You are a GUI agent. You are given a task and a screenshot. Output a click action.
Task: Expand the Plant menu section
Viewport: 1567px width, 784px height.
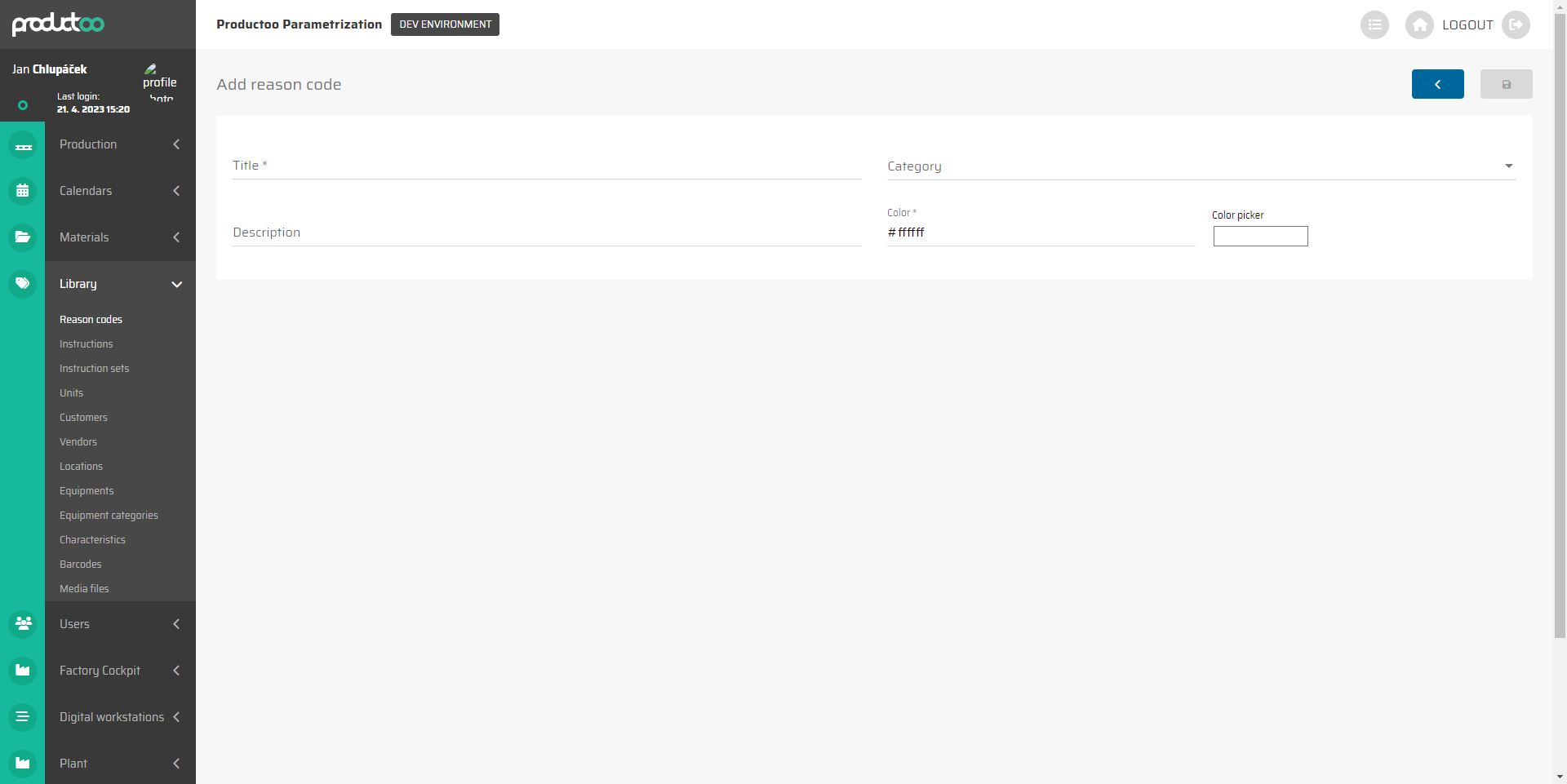click(176, 764)
